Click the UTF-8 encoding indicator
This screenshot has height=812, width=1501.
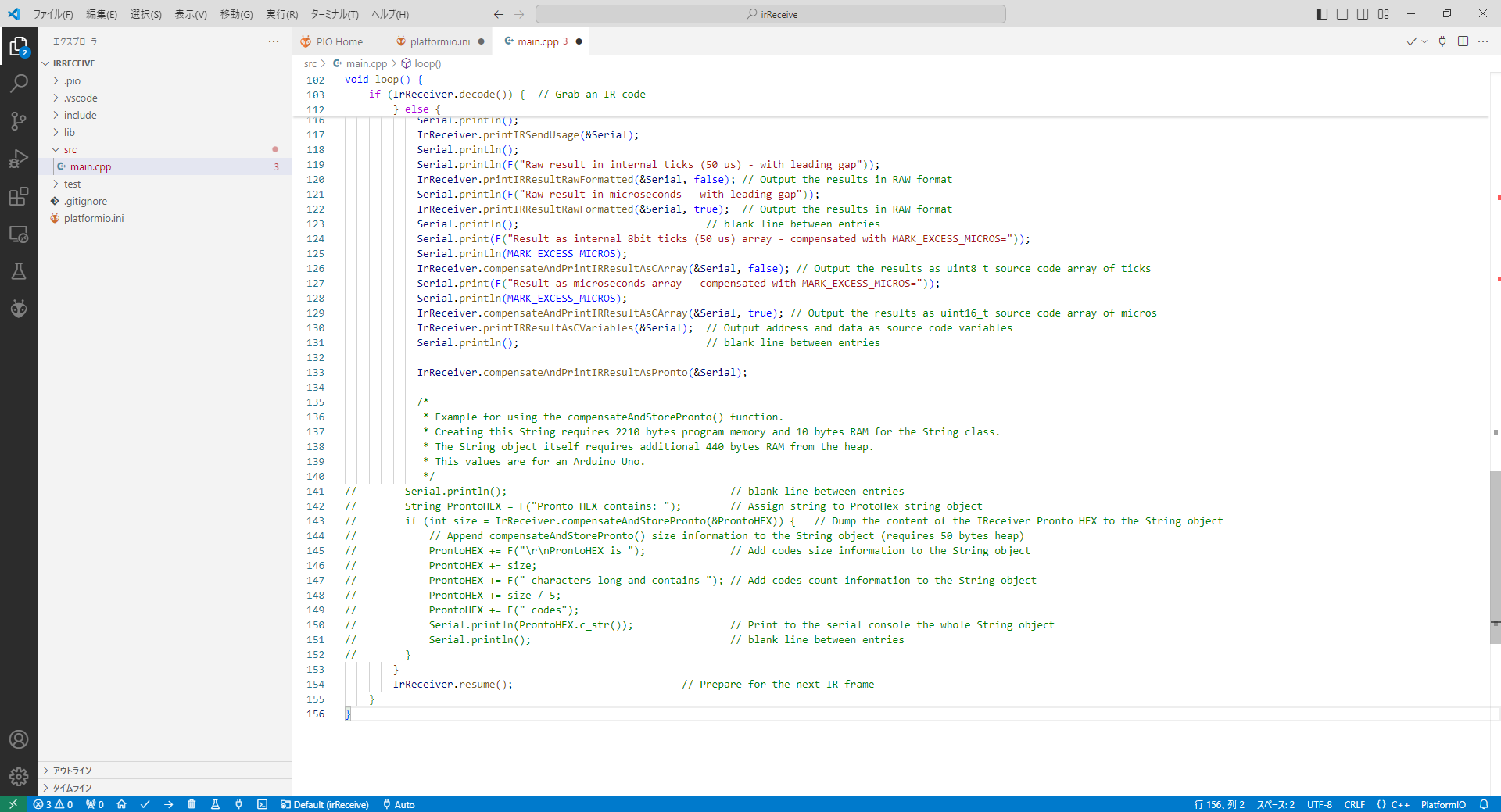[x=1319, y=804]
